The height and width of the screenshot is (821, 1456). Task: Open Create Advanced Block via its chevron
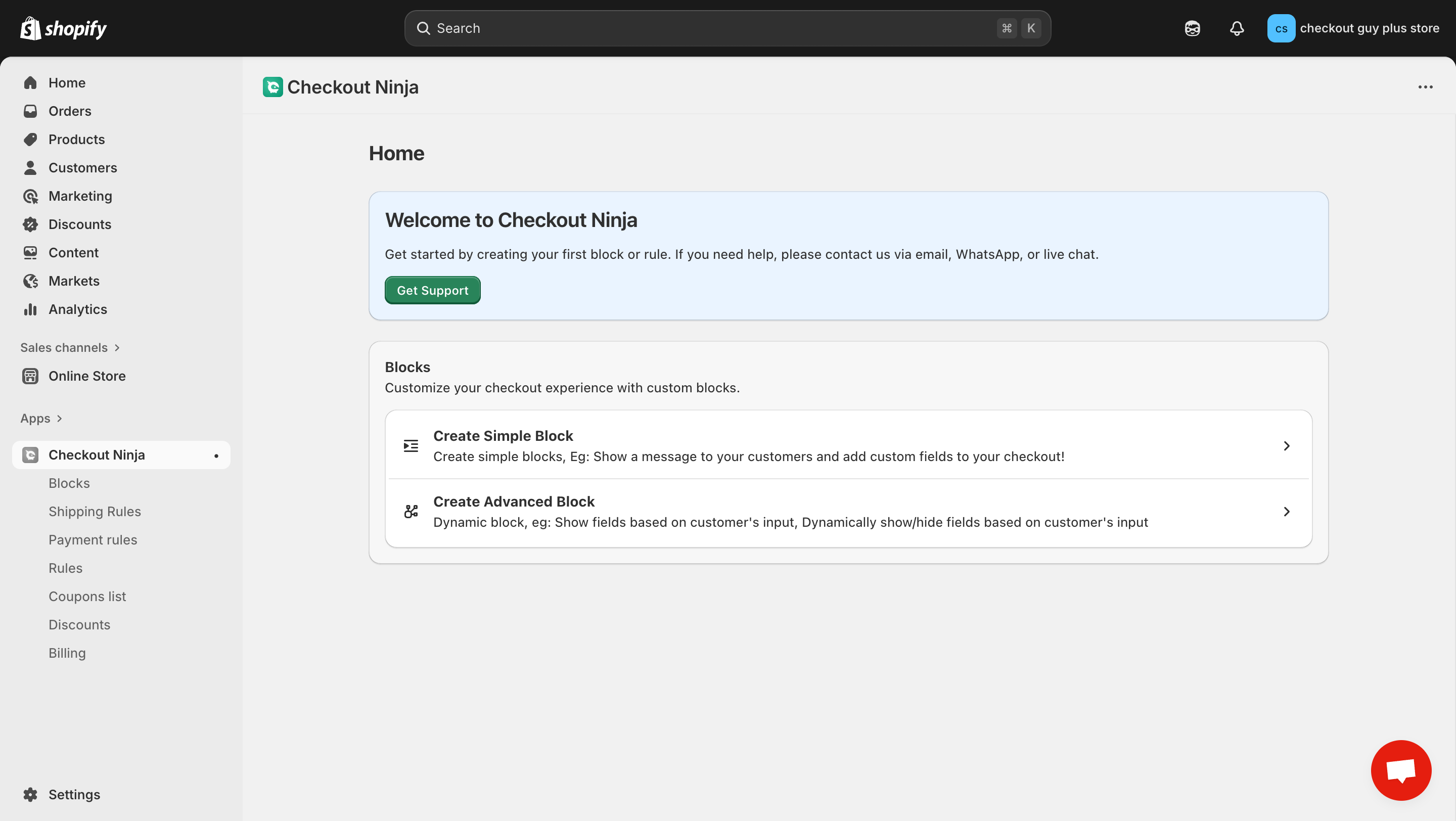1287,512
